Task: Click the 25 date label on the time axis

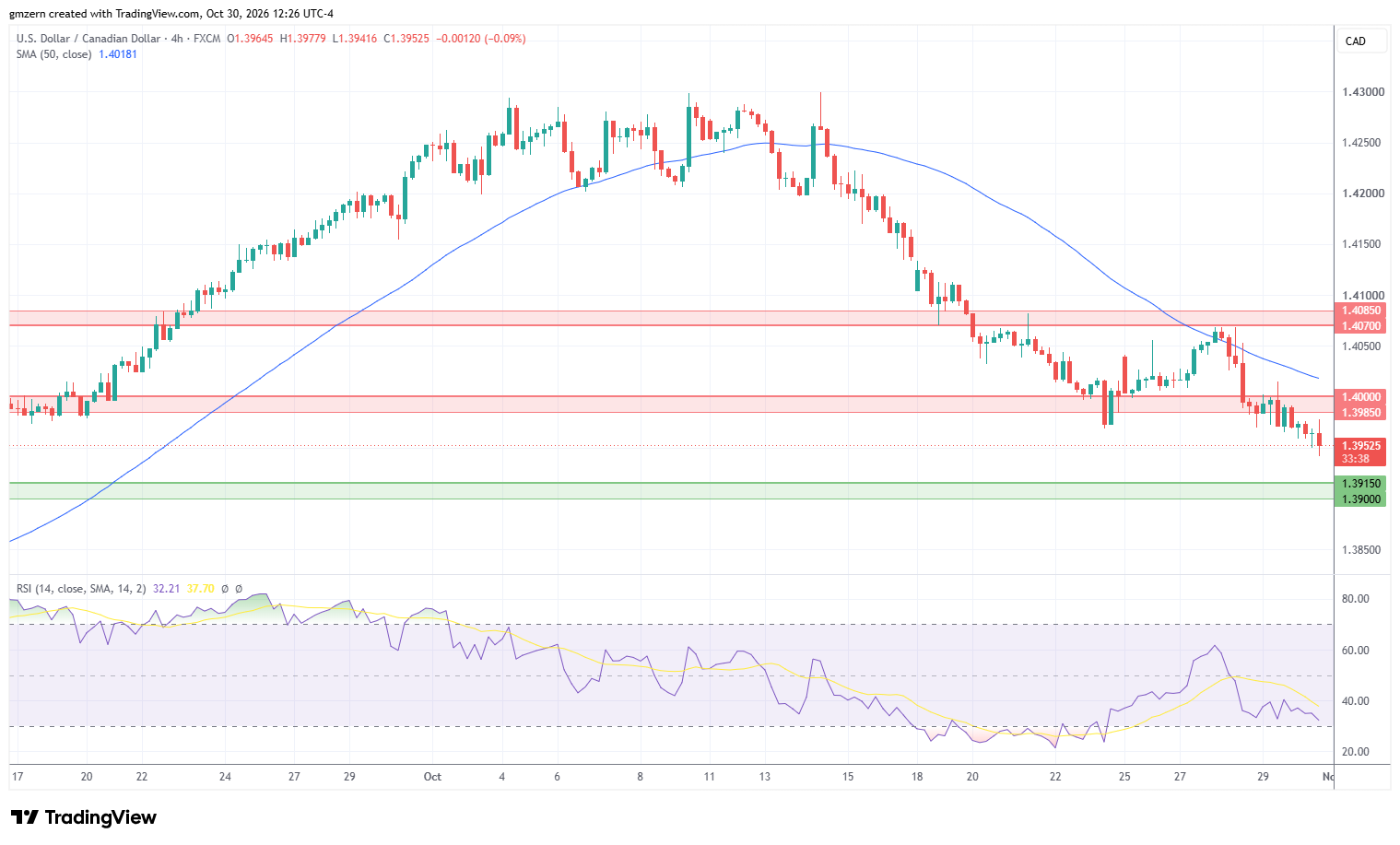Action: click(1124, 777)
